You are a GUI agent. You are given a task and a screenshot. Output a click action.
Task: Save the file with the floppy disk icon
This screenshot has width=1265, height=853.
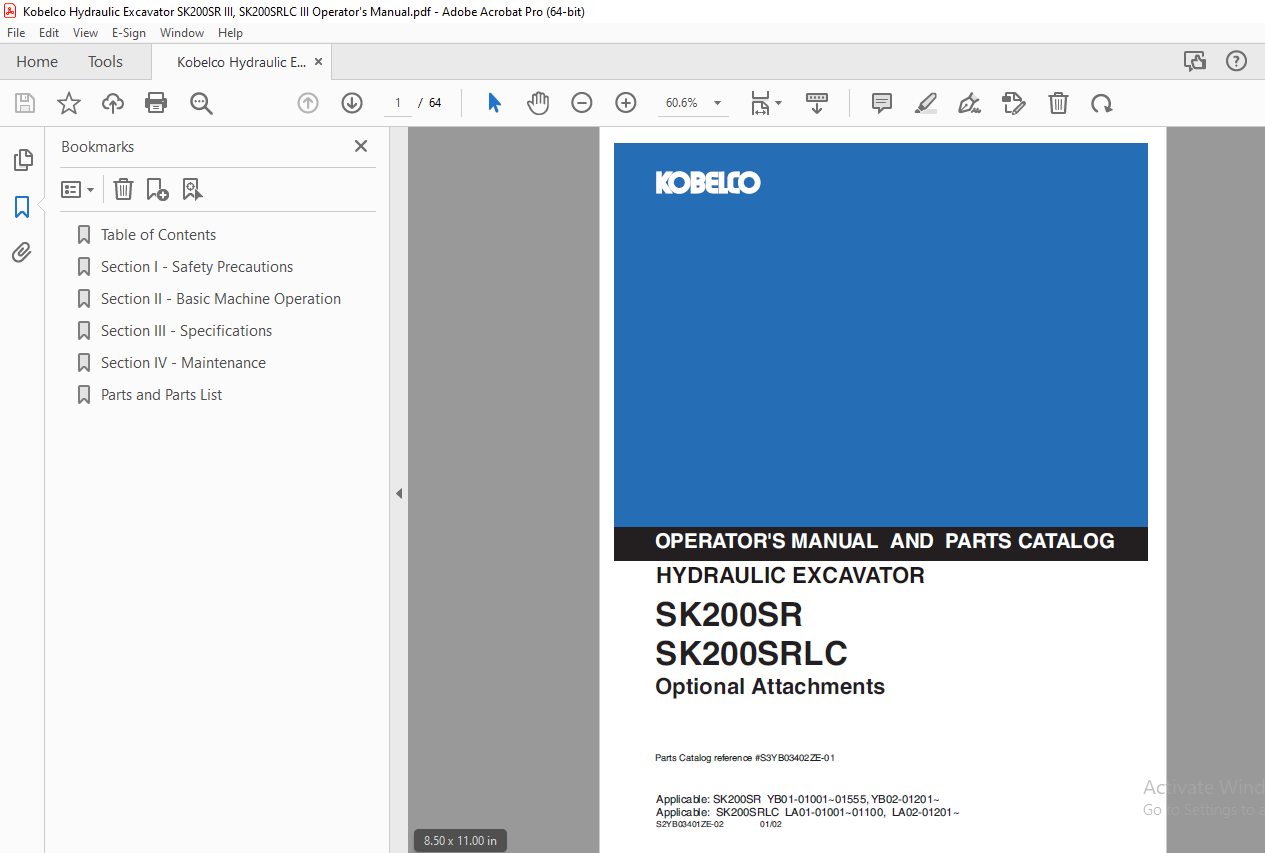pos(25,103)
